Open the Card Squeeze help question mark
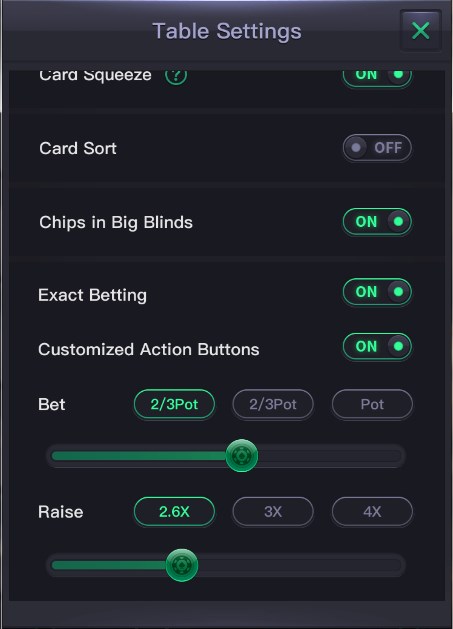 (x=176, y=75)
